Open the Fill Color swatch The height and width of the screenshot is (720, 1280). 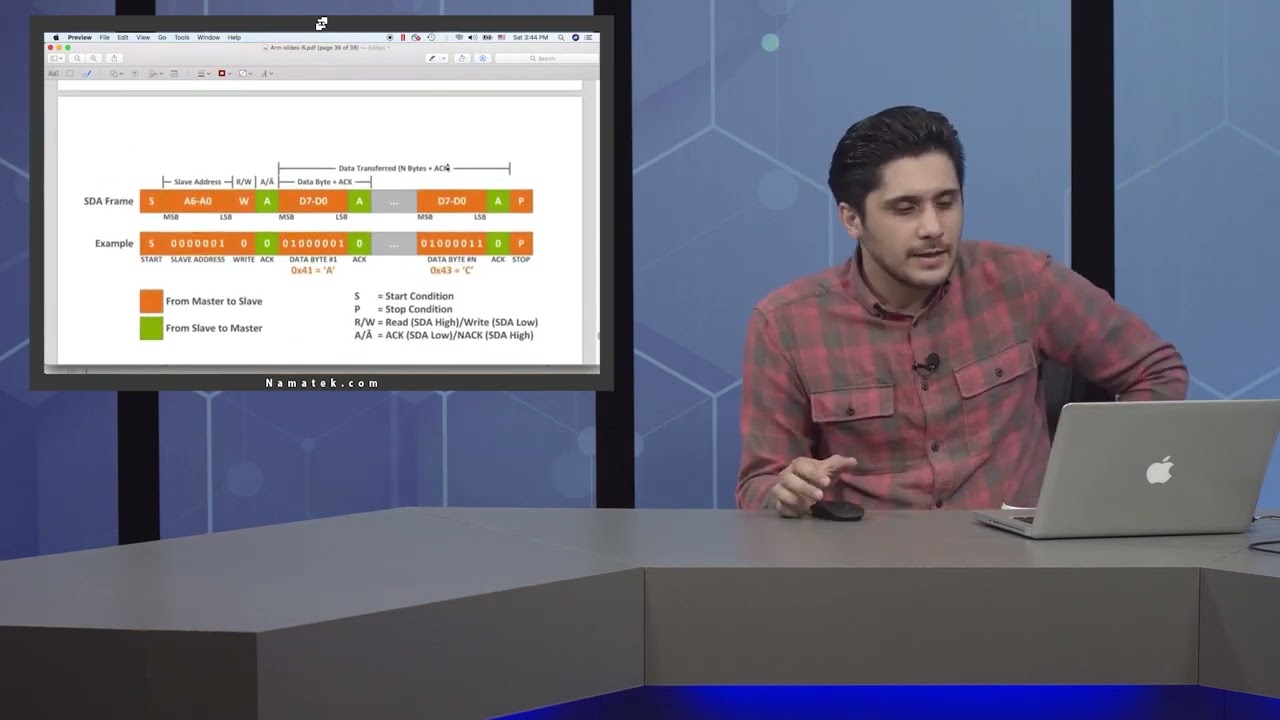(243, 74)
